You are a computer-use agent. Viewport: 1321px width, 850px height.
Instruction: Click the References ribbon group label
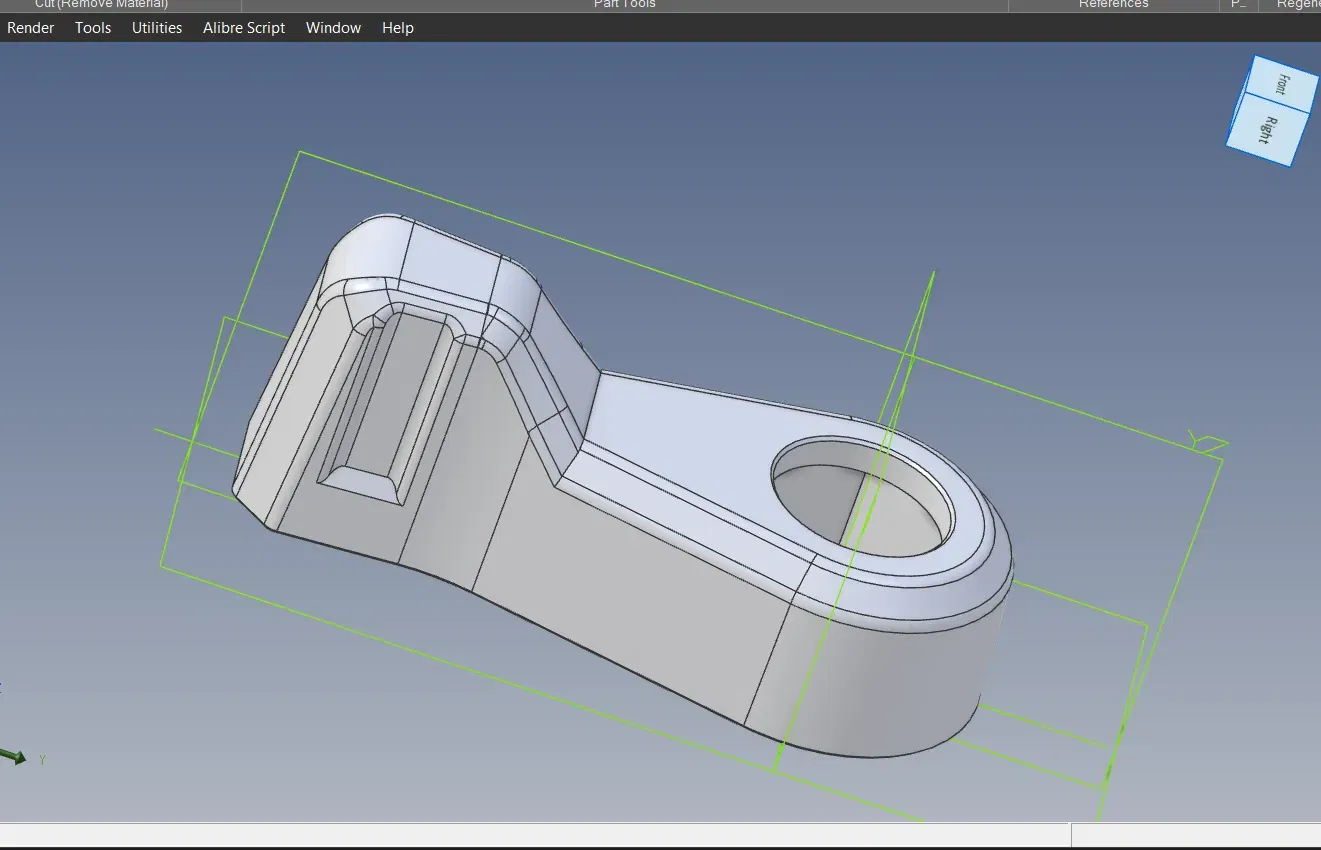point(1113,5)
